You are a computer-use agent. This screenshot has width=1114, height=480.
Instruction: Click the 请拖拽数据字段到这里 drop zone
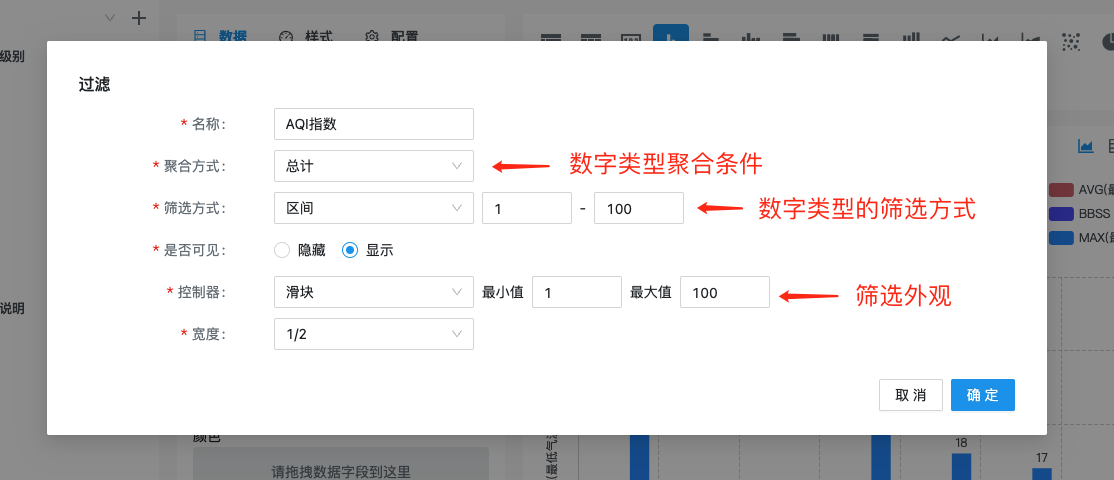point(341,463)
